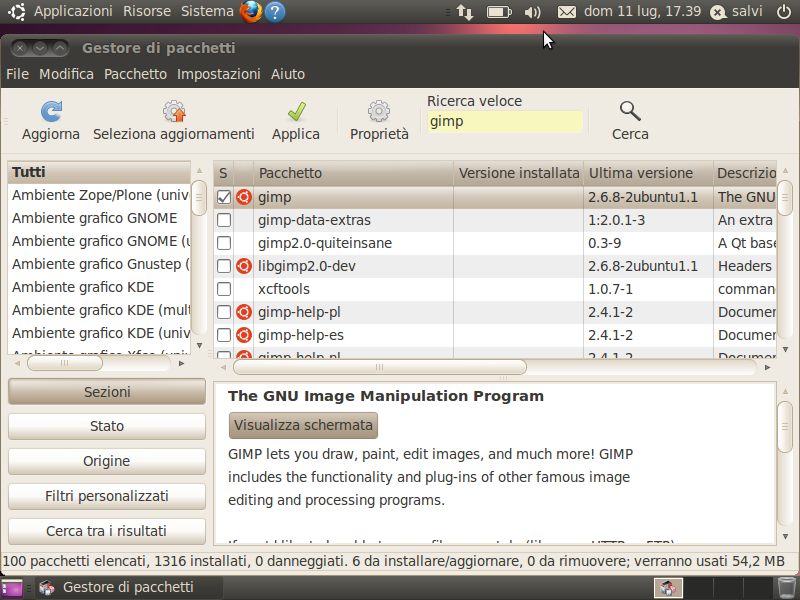The height and width of the screenshot is (600, 800).
Task: Open Filtri personalizzati
Action: [107, 496]
